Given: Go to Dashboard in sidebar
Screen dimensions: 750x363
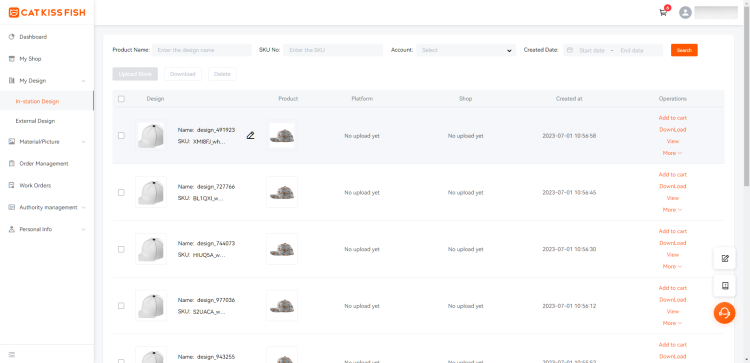Looking at the screenshot, I should point(33,37).
